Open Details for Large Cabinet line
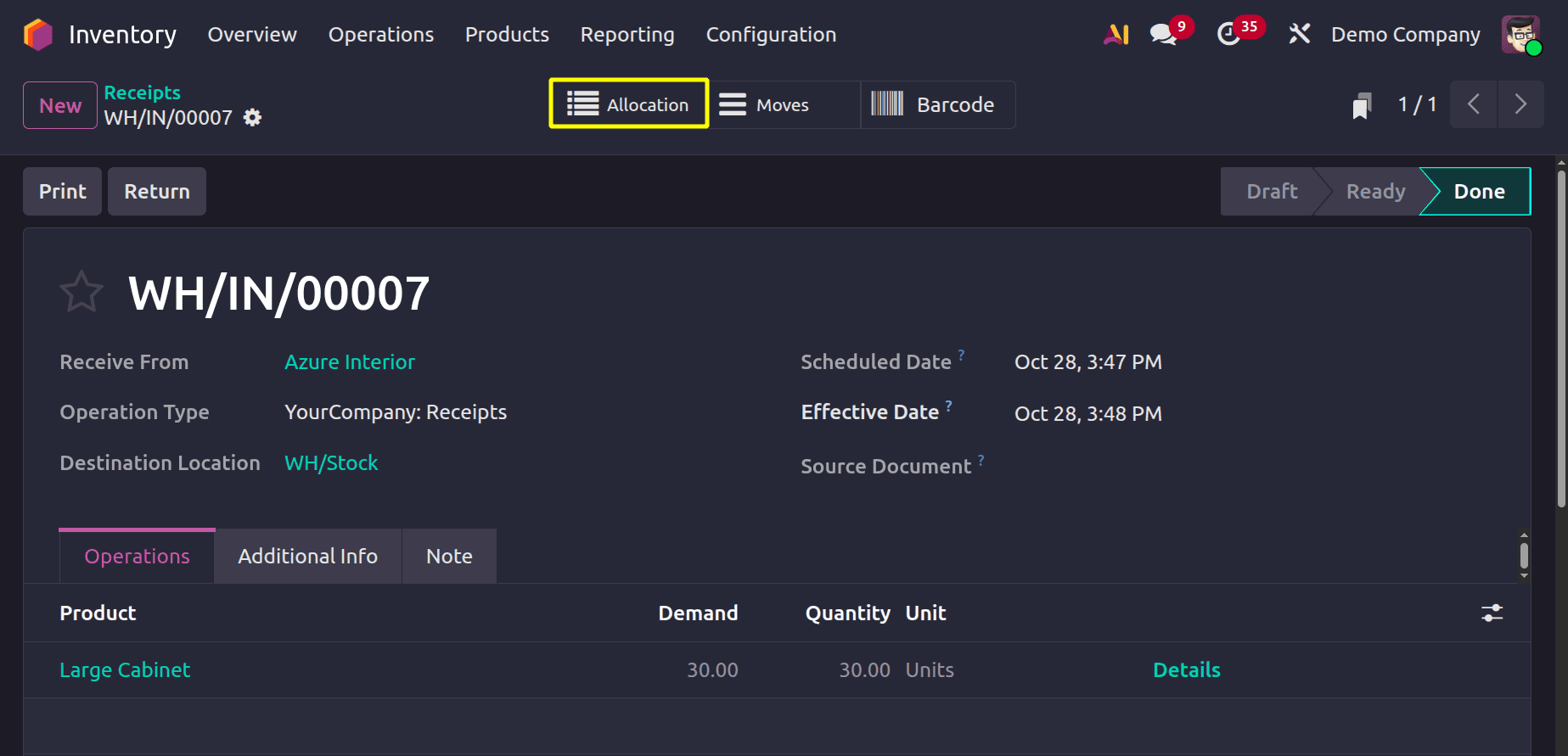 click(x=1186, y=670)
